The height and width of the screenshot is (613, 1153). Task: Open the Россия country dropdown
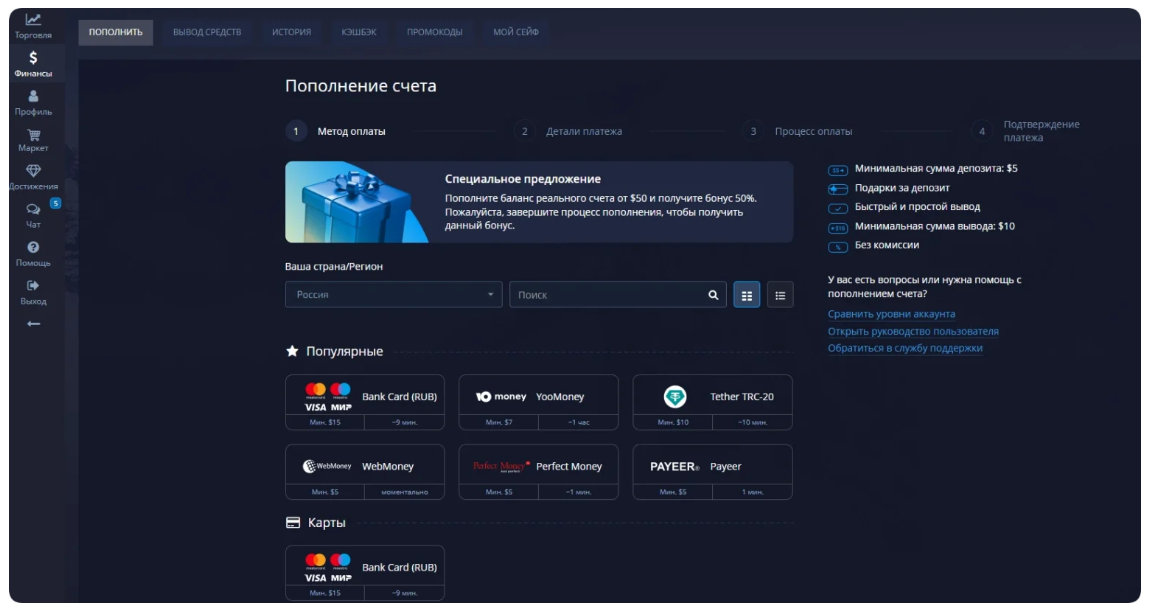coord(393,295)
